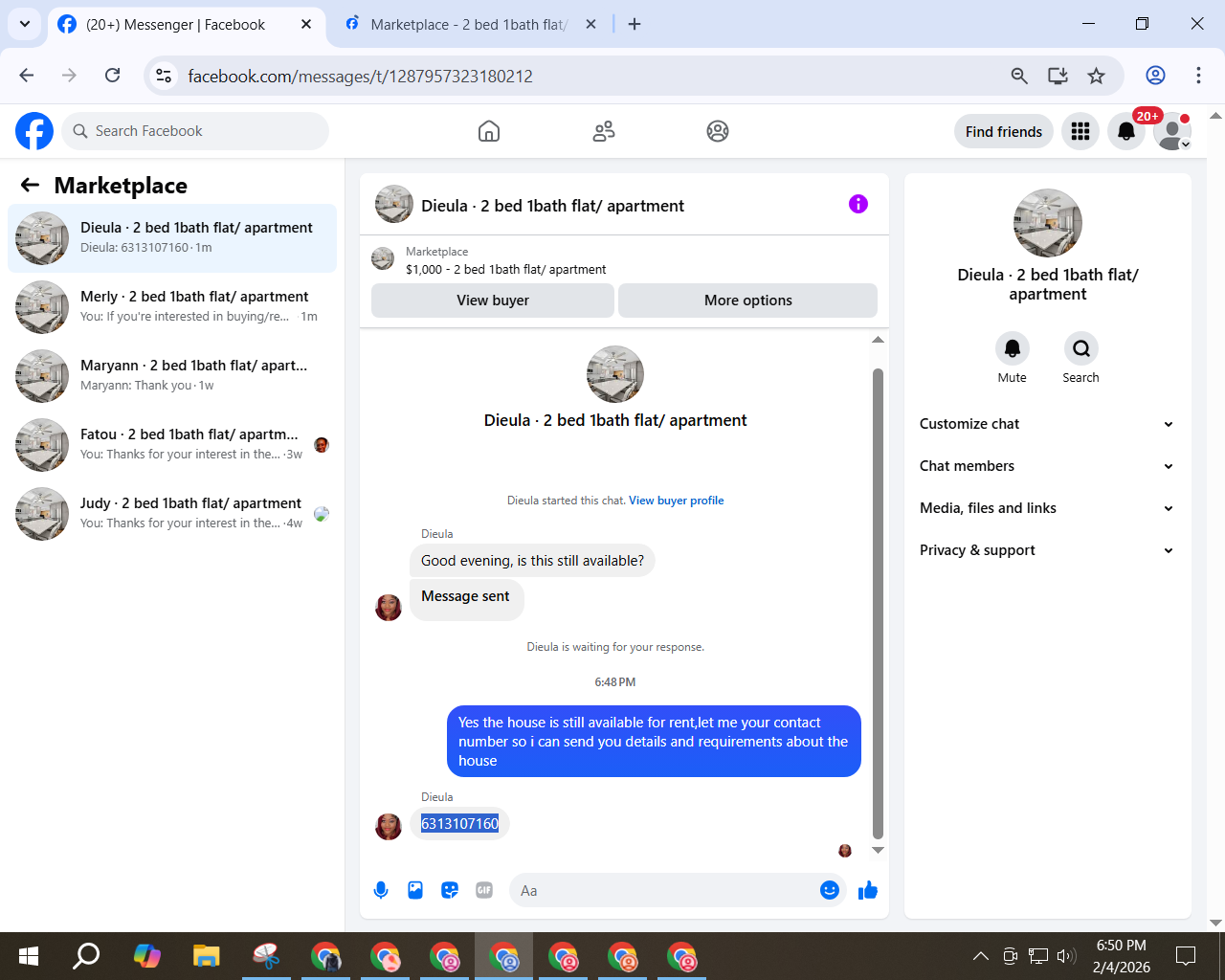Send a thumbs-up like
Screen dimensions: 1225x980
click(x=868, y=890)
